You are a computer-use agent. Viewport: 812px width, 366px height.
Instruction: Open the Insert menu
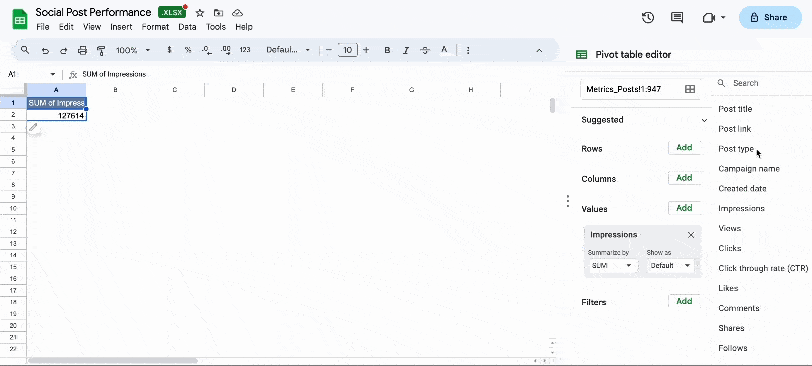tap(121, 27)
